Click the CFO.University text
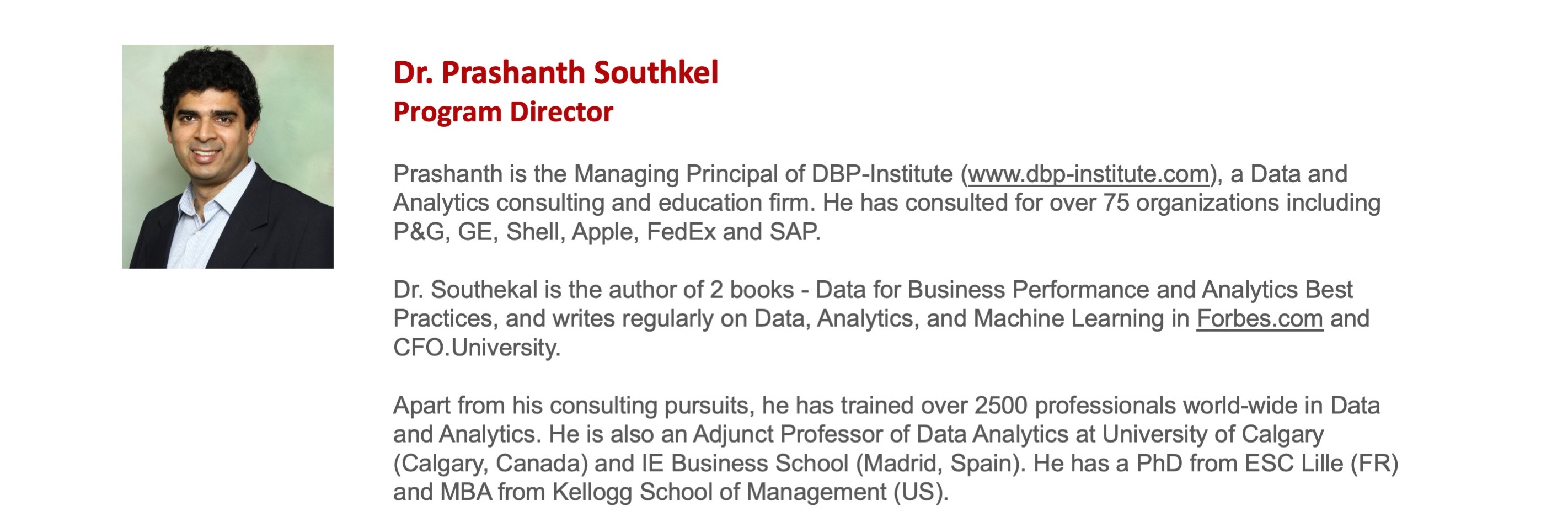 (x=476, y=348)
